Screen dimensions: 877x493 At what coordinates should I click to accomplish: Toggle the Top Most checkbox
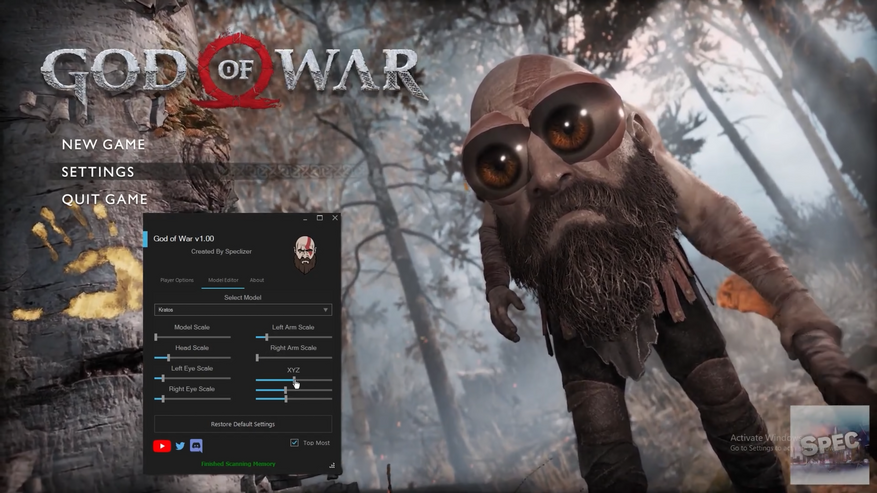(x=294, y=443)
